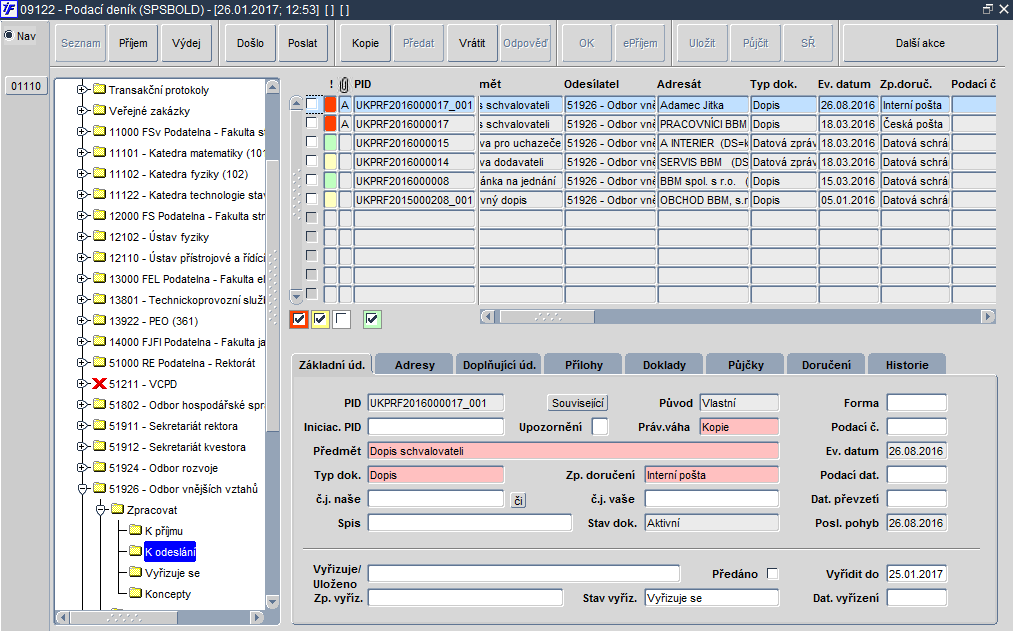Click the folder icon for K příjmu
1013x631 pixels.
tap(135, 531)
